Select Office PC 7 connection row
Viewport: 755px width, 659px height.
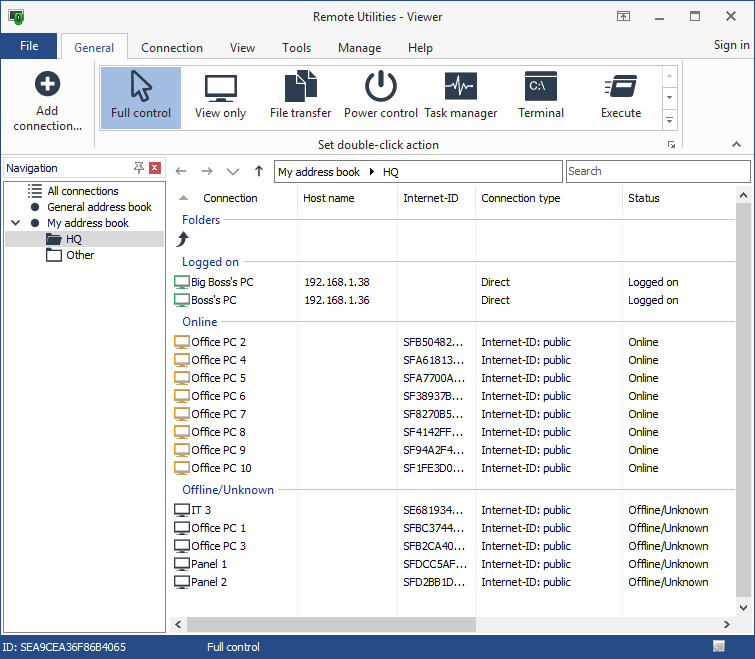click(x=454, y=414)
